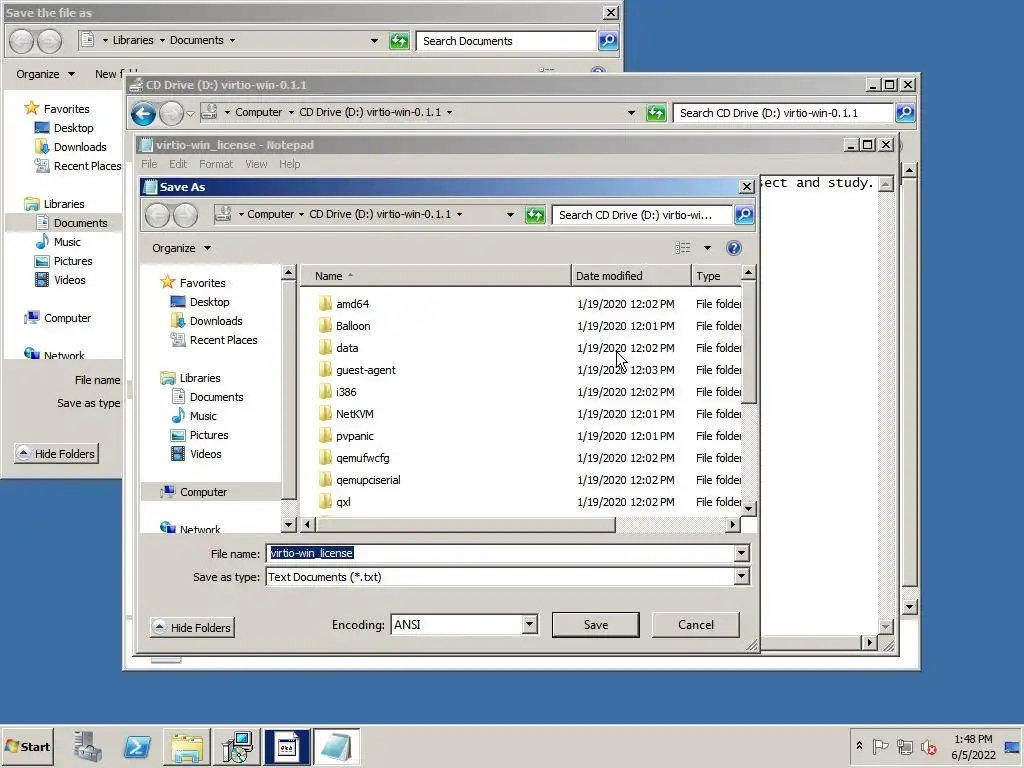This screenshot has width=1024, height=768.
Task: Refresh the CD Drive explorer window
Action: (656, 113)
